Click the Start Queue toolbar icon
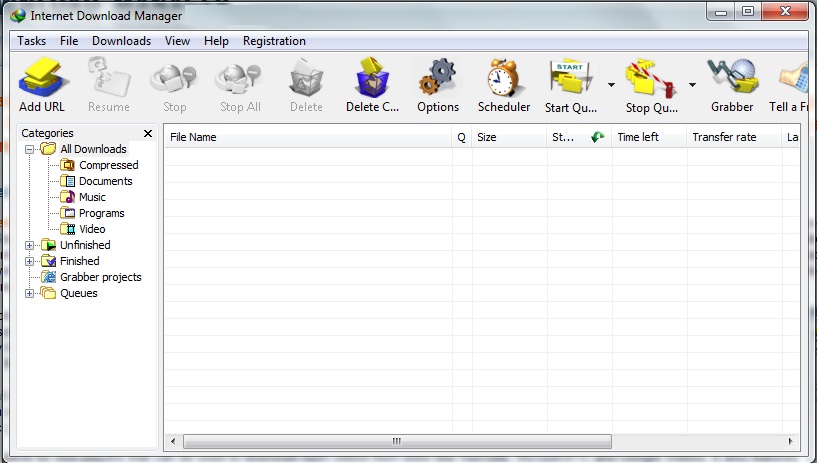Screen dimensions: 817x463 coord(571,79)
